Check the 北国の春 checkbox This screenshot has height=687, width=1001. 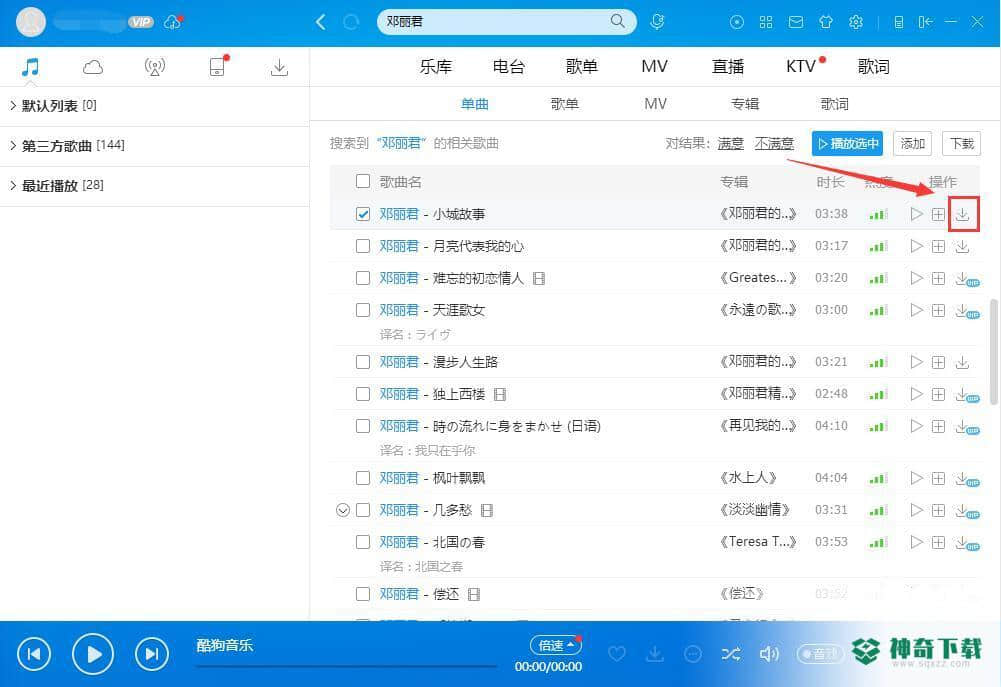(363, 542)
